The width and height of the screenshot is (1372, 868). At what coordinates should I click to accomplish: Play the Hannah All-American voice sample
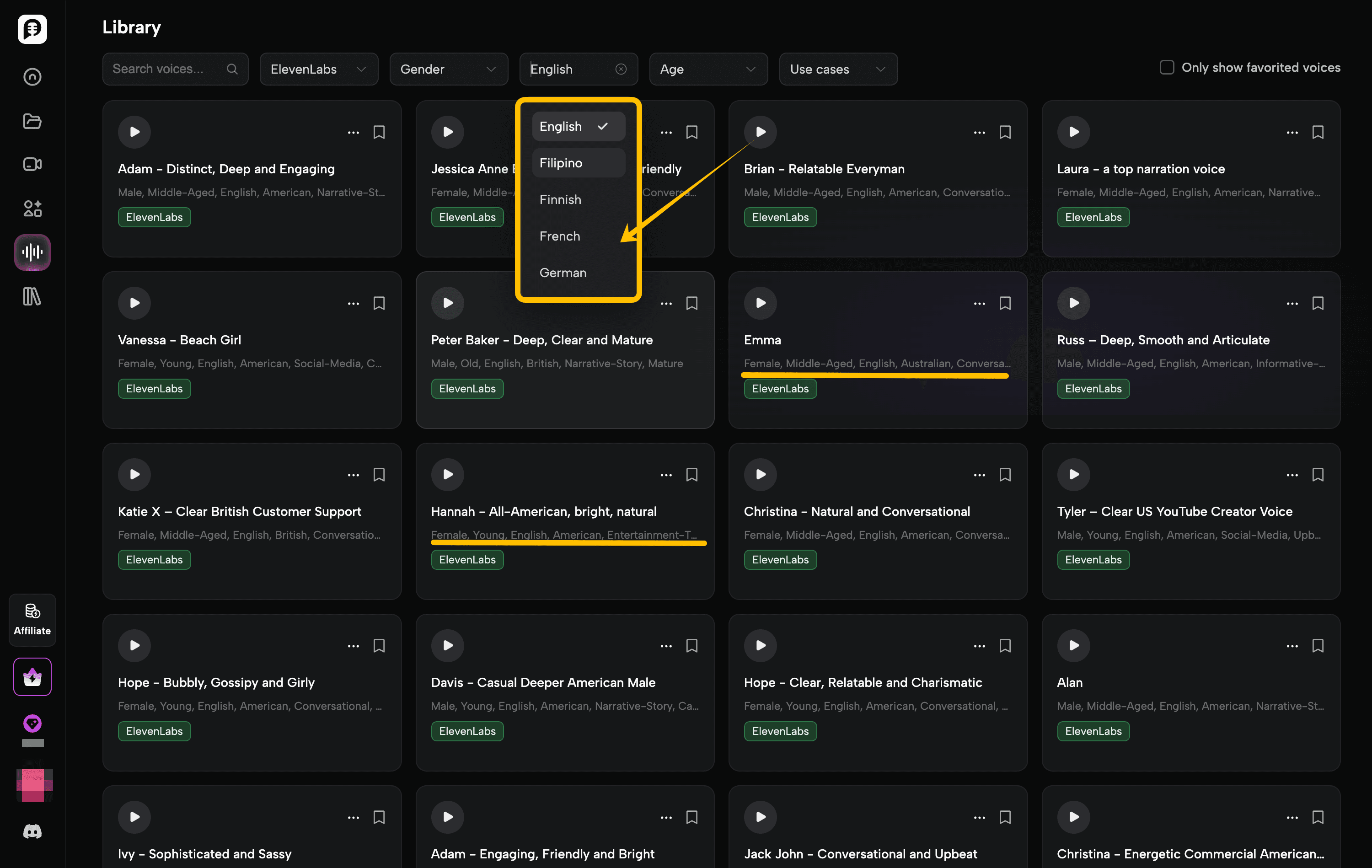[448, 474]
